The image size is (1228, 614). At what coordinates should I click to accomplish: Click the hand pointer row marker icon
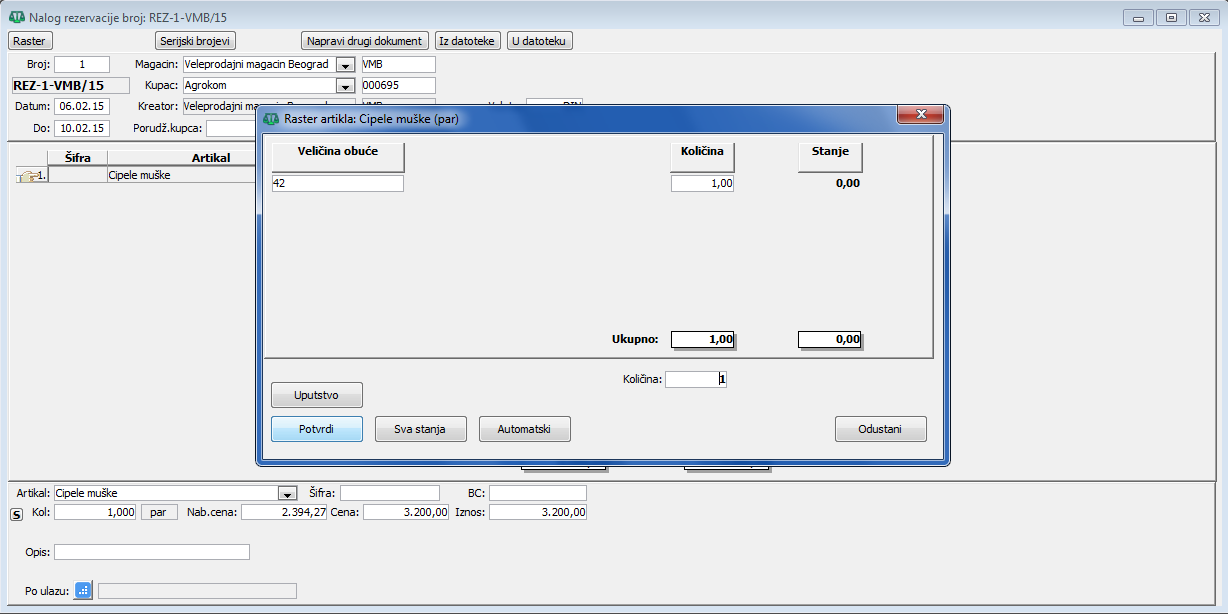pyautogui.click(x=31, y=176)
